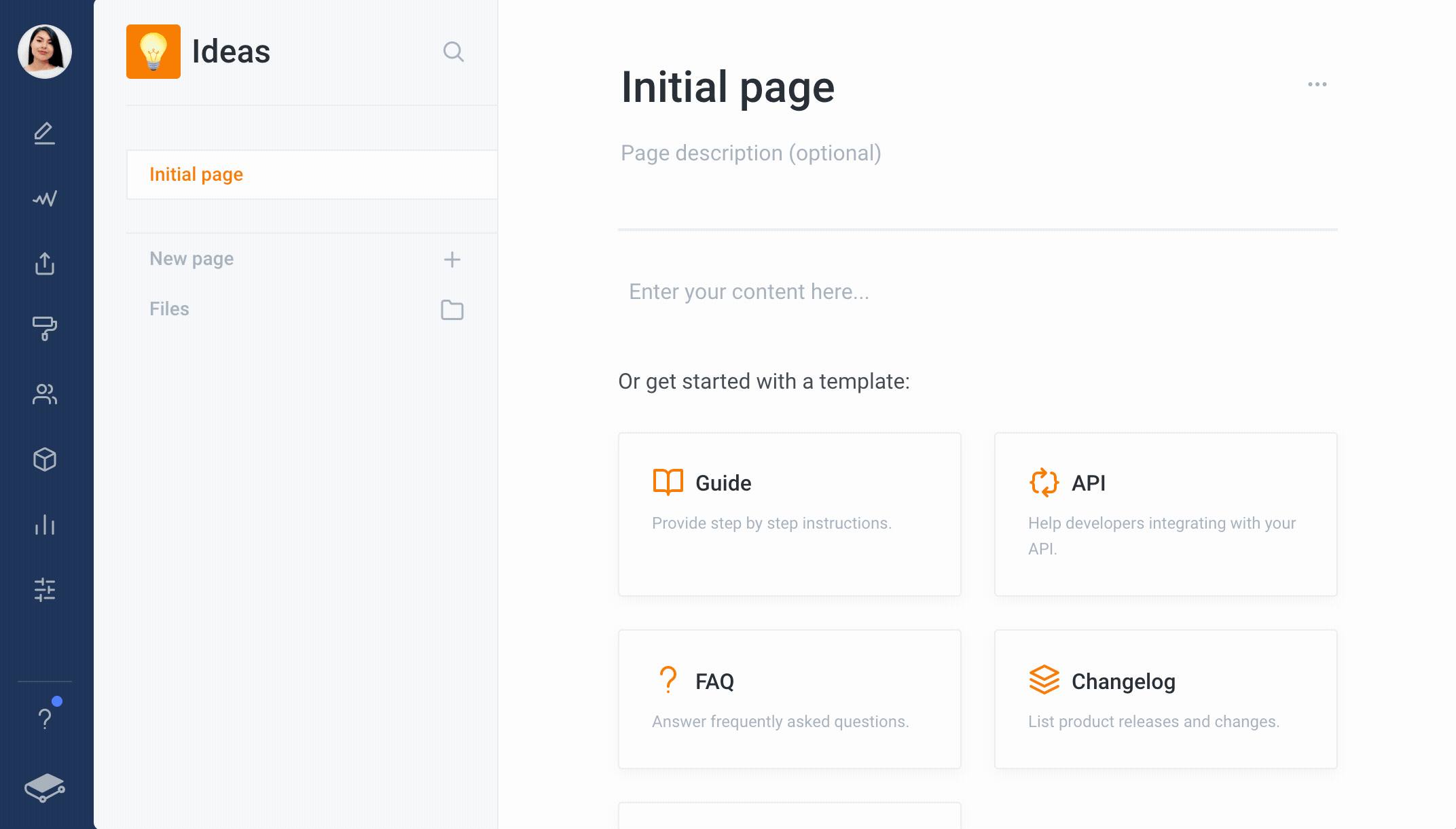1456x829 pixels.
Task: Click the page description input field
Action: pyautogui.click(x=750, y=154)
